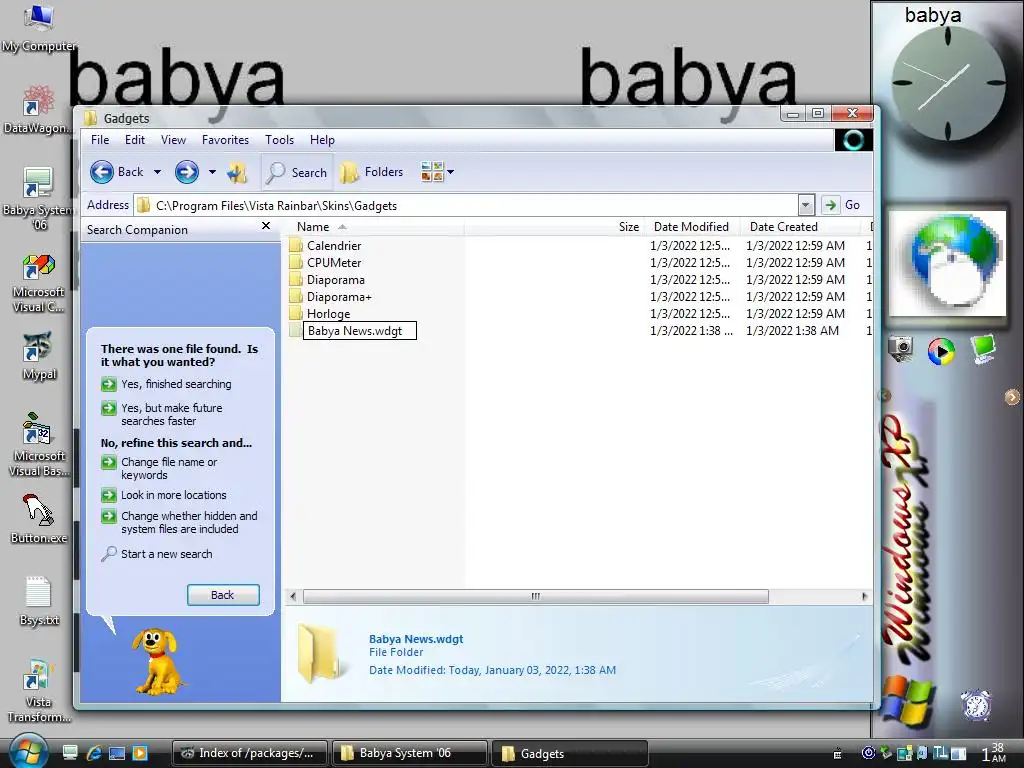Click the sidebar globe thumbnail
Screen dimensions: 1024x768
[947, 264]
